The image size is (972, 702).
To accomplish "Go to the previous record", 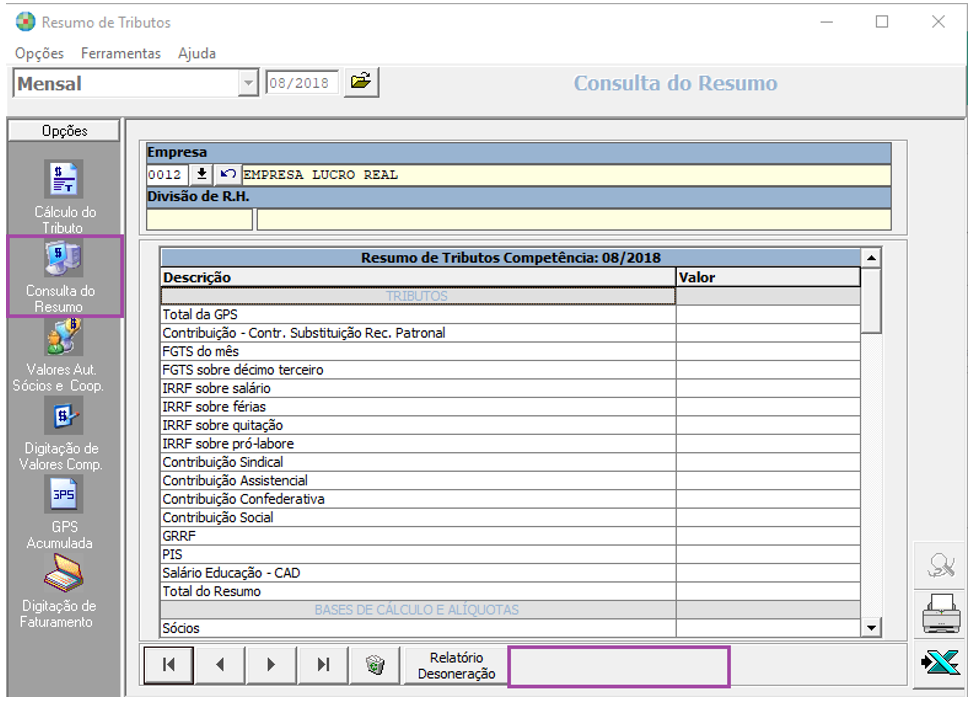I will 220,665.
